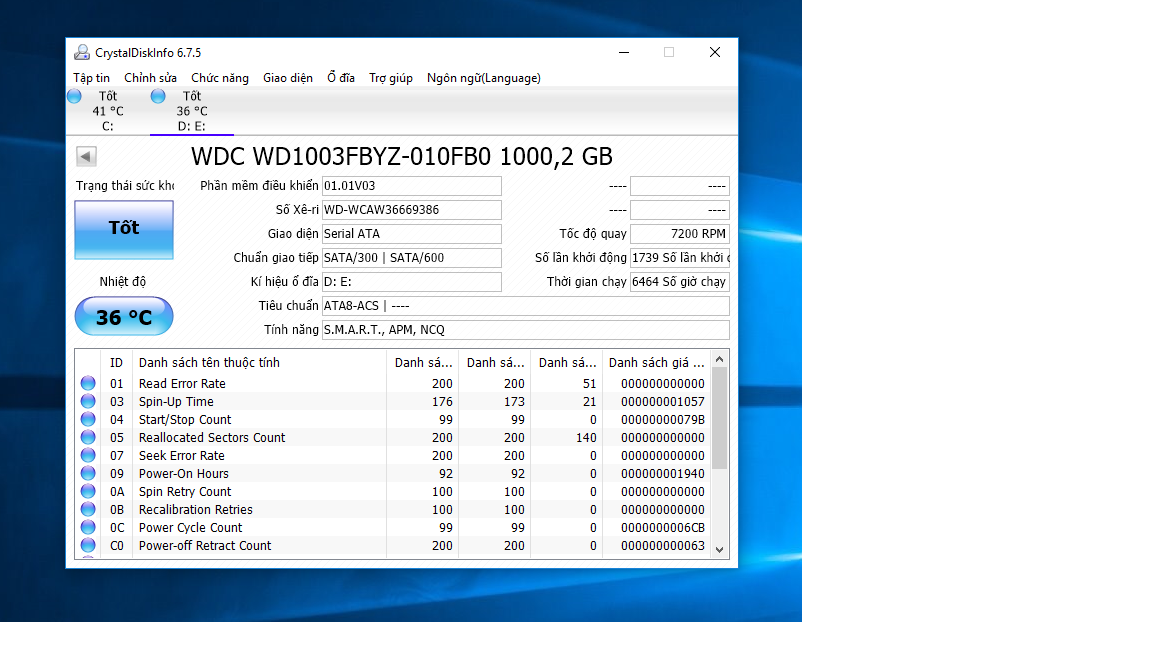Click the Serial ATA interface field
The height and width of the screenshot is (648, 1152).
(x=411, y=234)
